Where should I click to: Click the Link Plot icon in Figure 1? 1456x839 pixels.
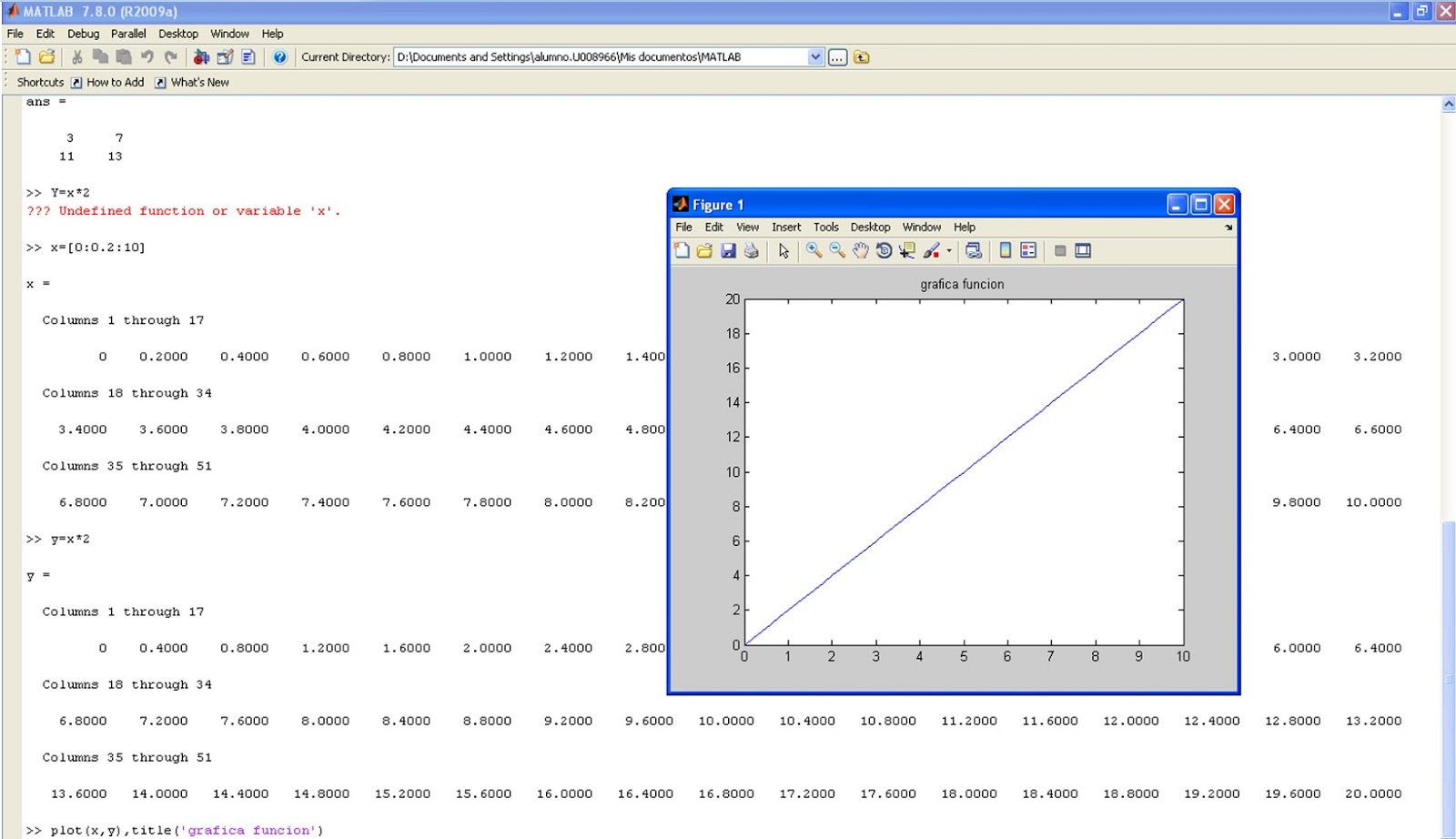(973, 250)
